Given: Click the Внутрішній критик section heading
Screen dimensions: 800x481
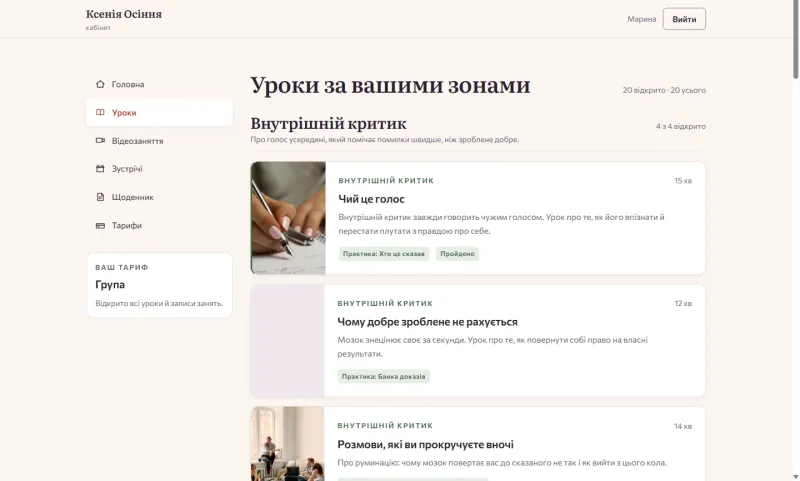Looking at the screenshot, I should pyautogui.click(x=328, y=123).
